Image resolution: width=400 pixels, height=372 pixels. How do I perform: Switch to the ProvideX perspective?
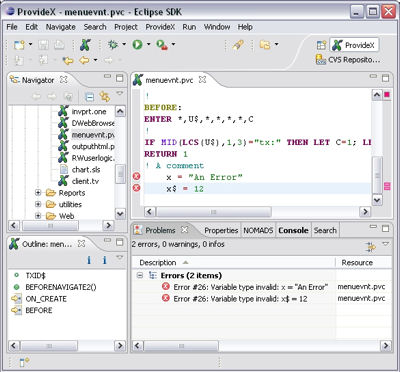click(x=354, y=45)
